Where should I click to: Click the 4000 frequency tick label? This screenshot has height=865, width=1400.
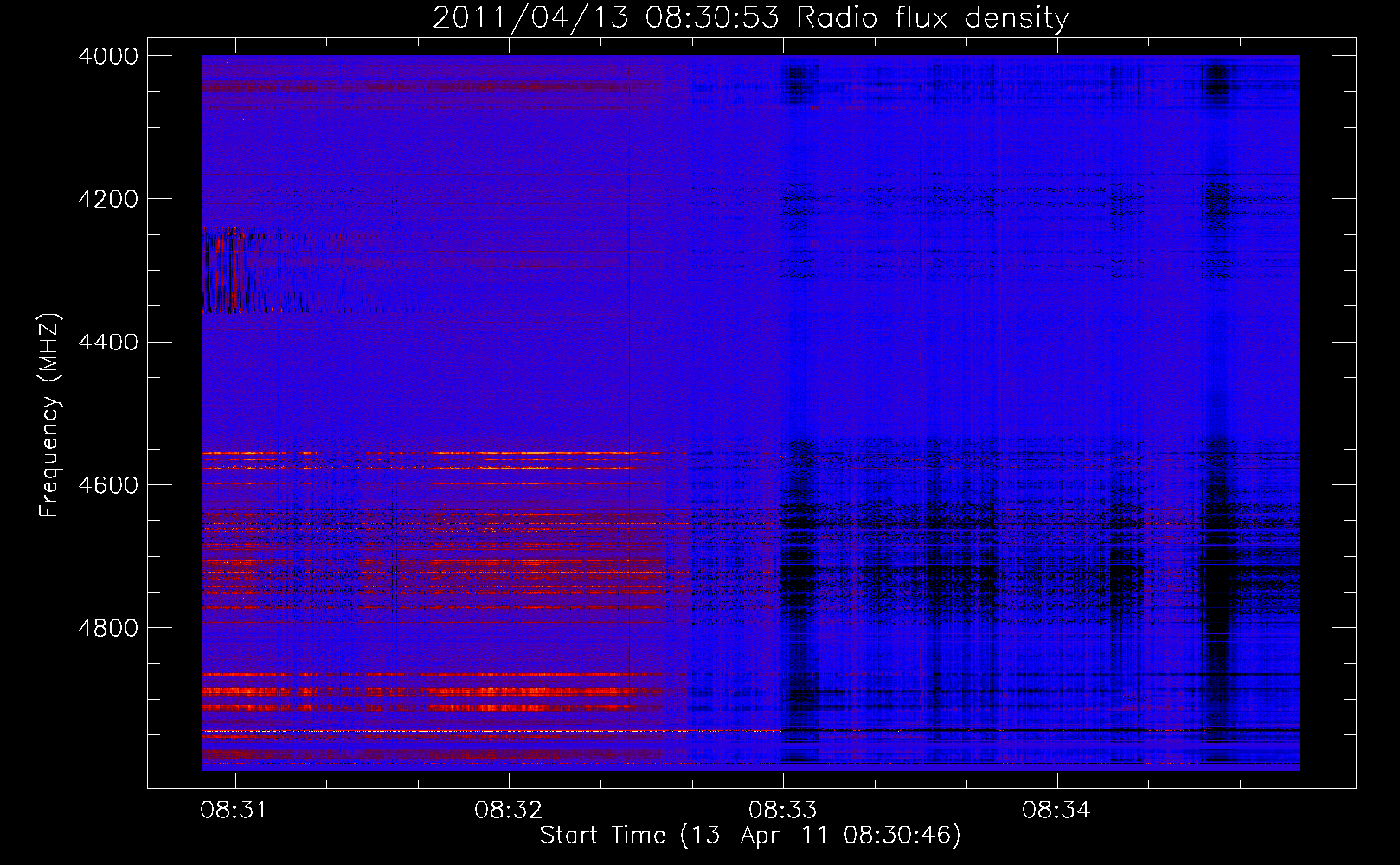[108, 56]
